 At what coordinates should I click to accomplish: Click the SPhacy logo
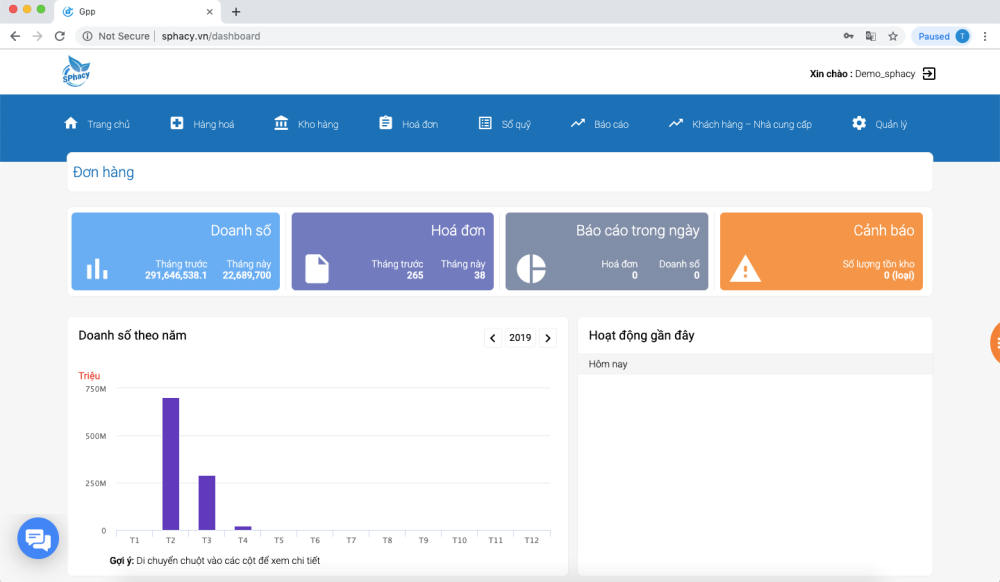click(76, 71)
